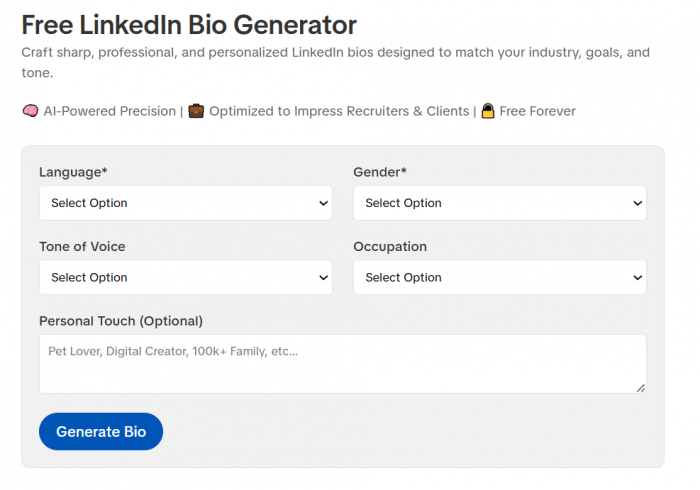Click the Gender dropdown chevron arrow
The image size is (700, 490).
click(638, 203)
